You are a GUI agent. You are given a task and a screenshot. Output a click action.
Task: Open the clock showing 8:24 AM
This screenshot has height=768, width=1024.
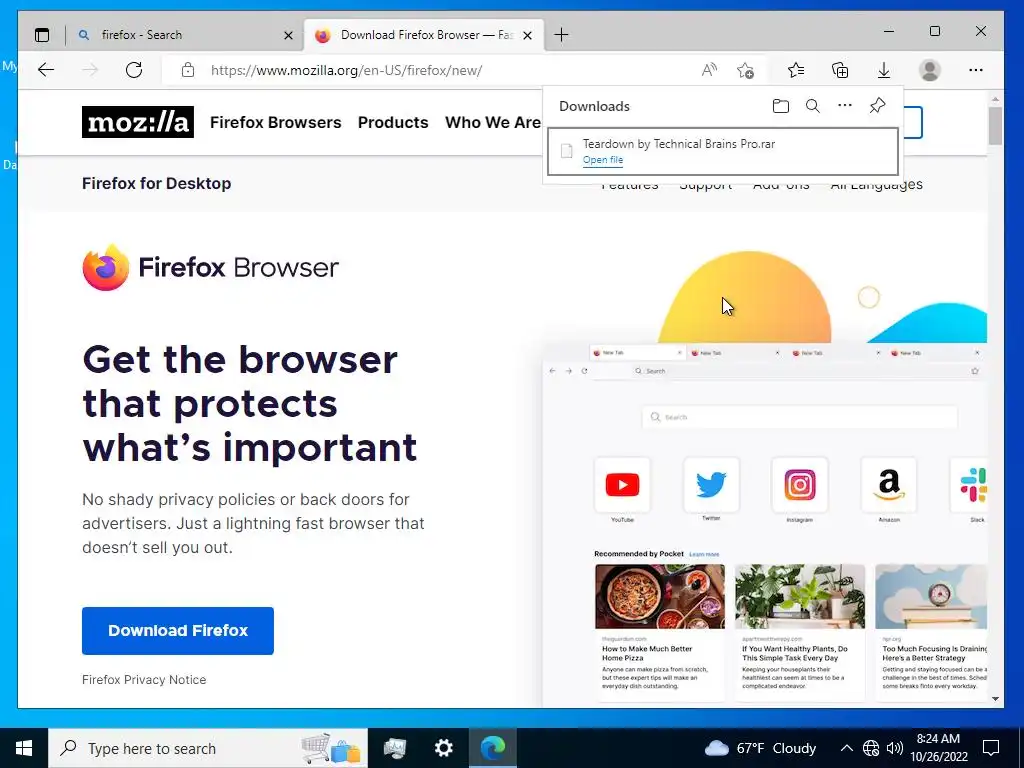pyautogui.click(x=938, y=748)
